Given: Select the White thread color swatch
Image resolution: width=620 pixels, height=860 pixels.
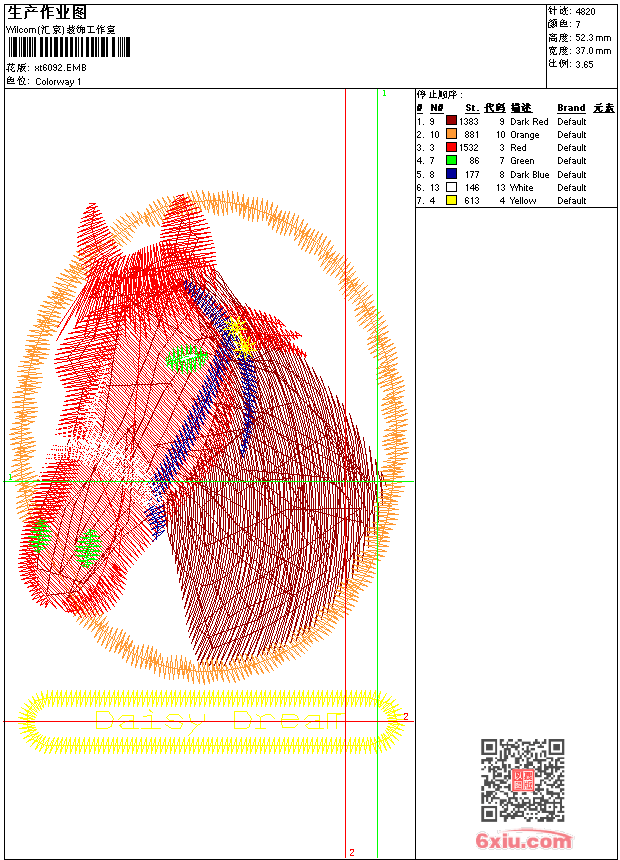Looking at the screenshot, I should pos(451,187).
